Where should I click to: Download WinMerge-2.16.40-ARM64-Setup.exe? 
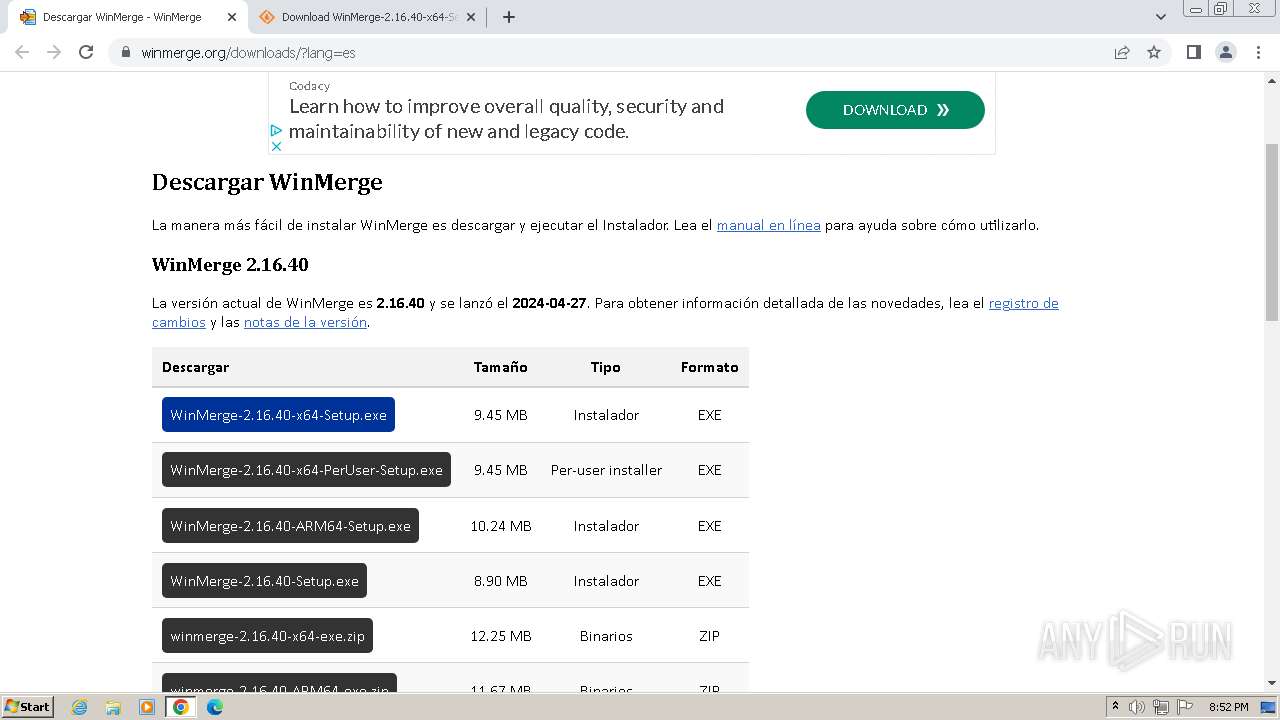(290, 526)
